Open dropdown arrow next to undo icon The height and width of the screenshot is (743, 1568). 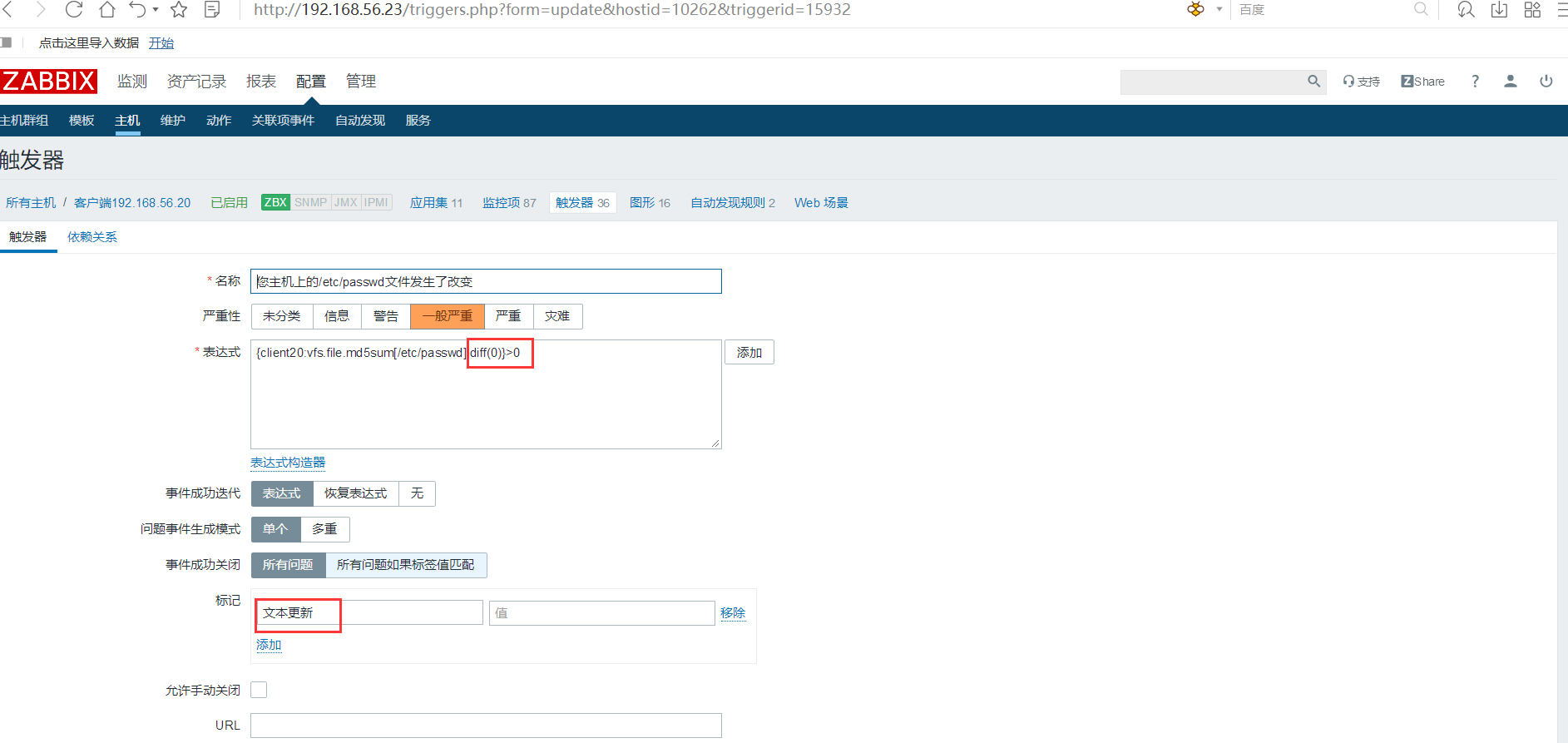(156, 10)
